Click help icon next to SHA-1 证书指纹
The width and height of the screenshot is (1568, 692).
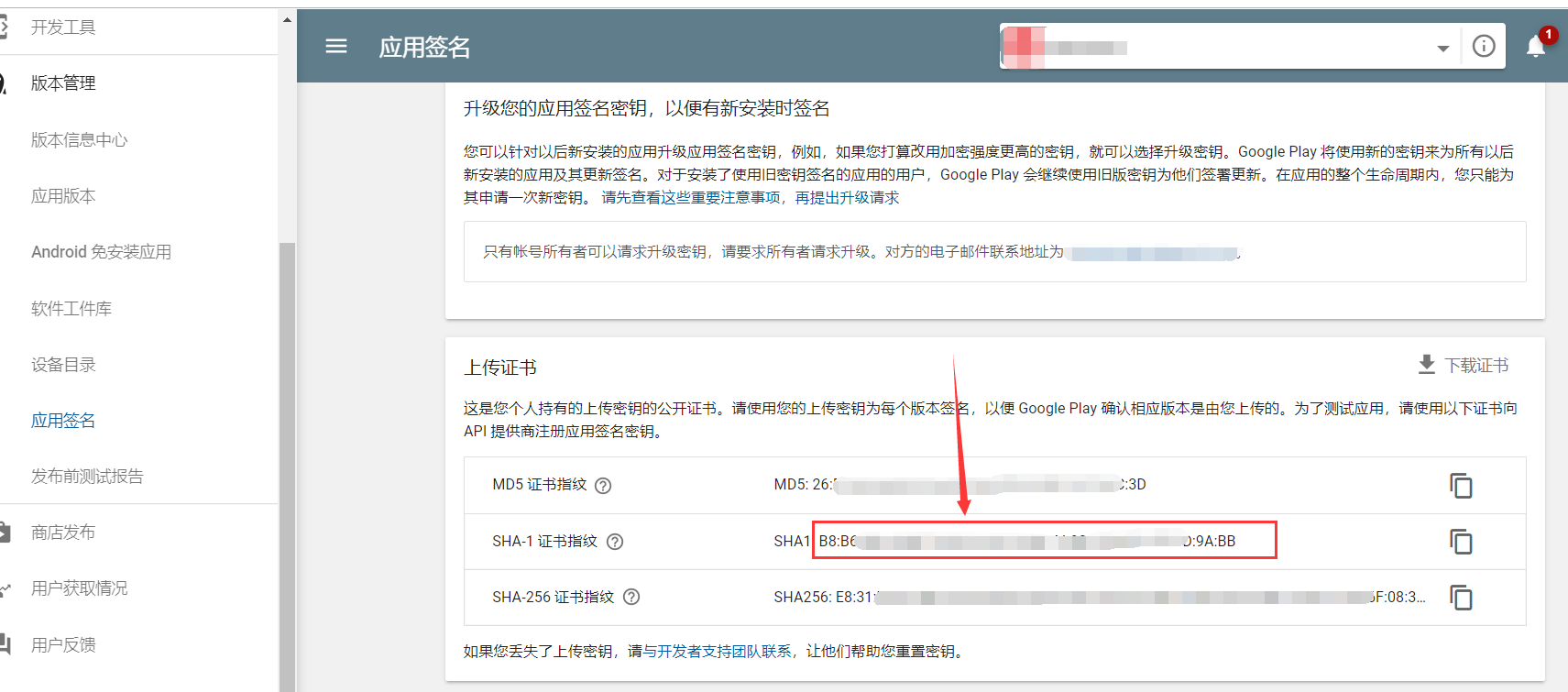[x=615, y=542]
